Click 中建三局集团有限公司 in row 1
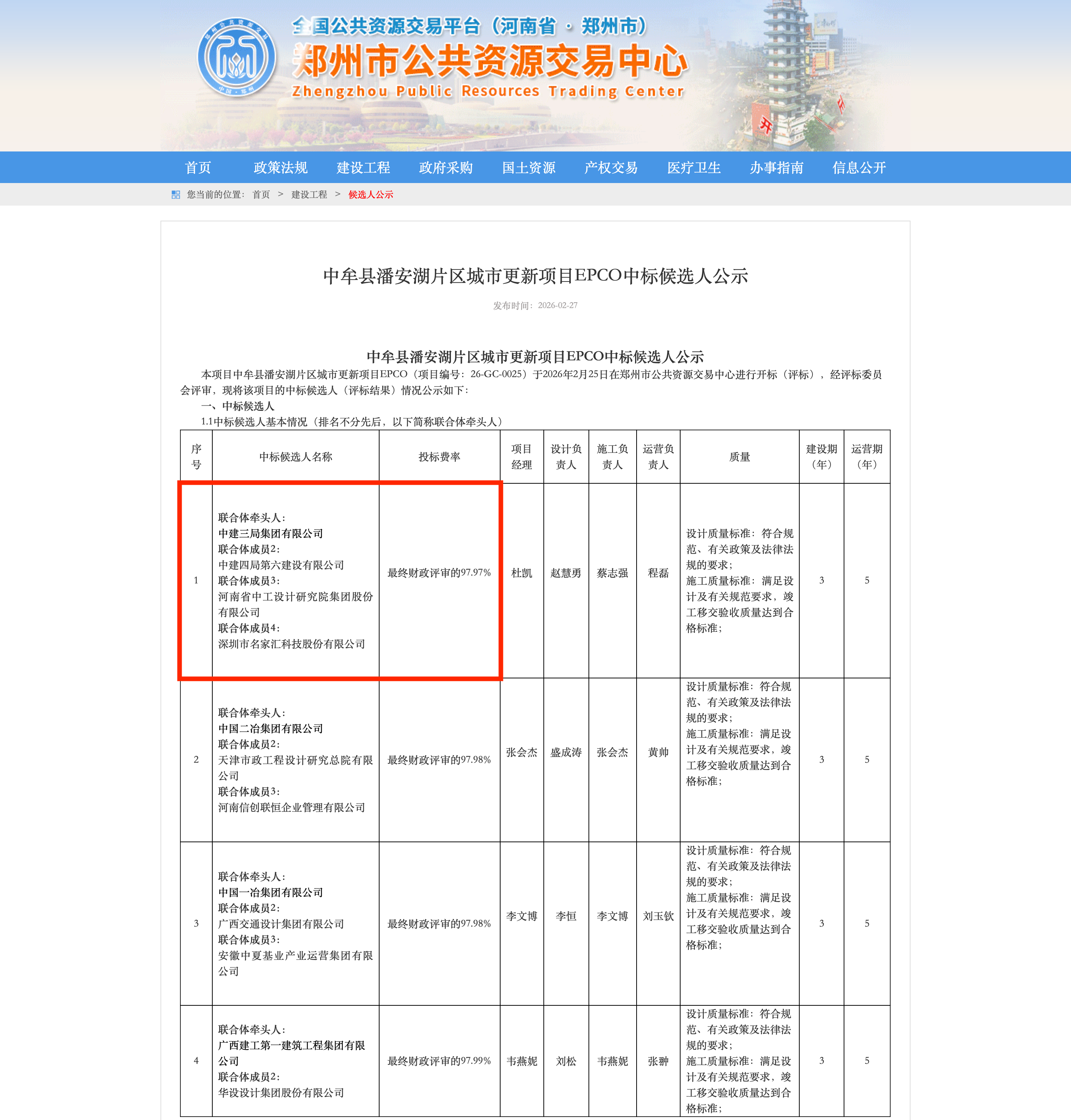Viewport: 1071px width, 1120px height. point(271,533)
